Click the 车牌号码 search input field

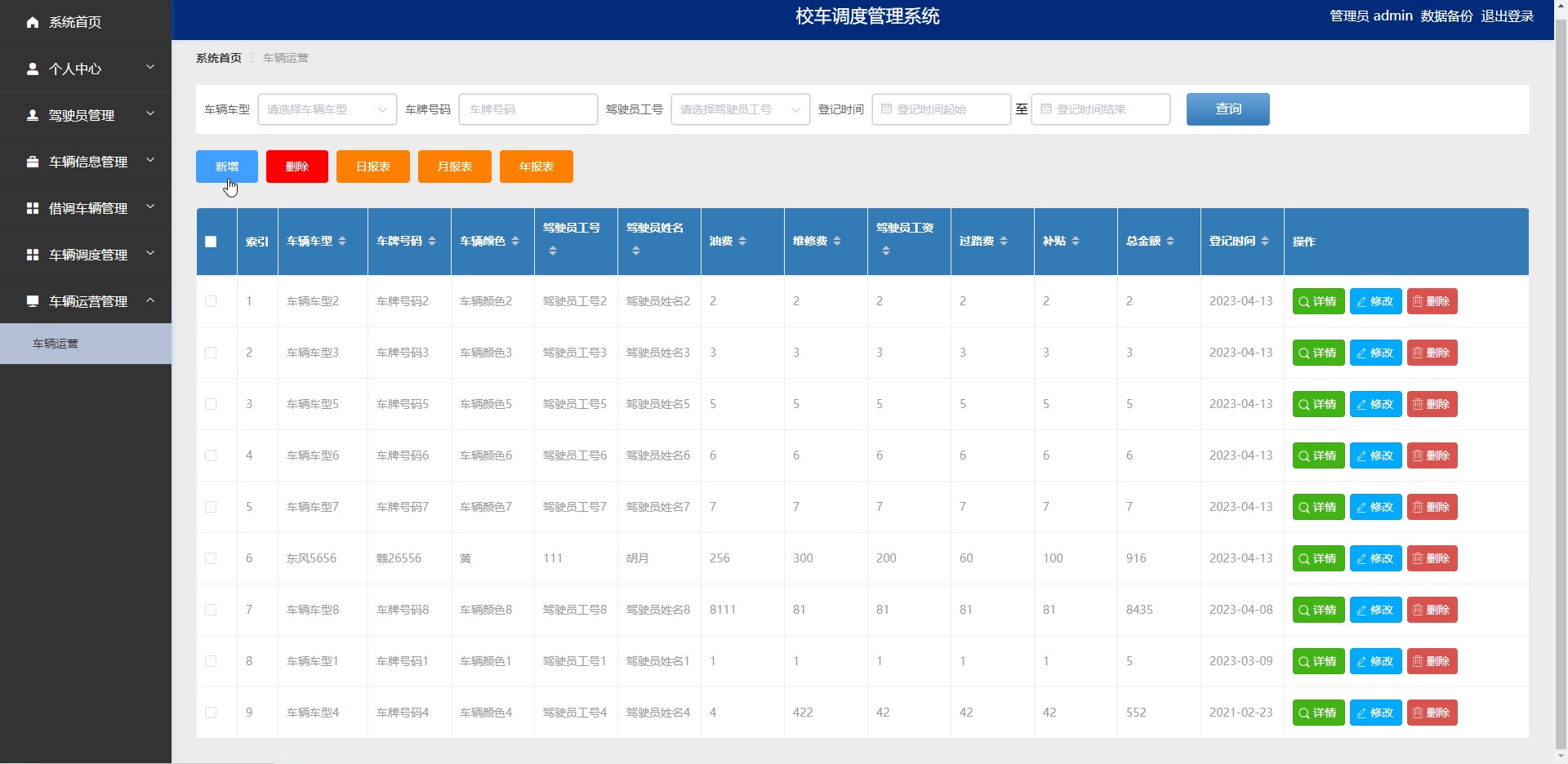coord(528,109)
